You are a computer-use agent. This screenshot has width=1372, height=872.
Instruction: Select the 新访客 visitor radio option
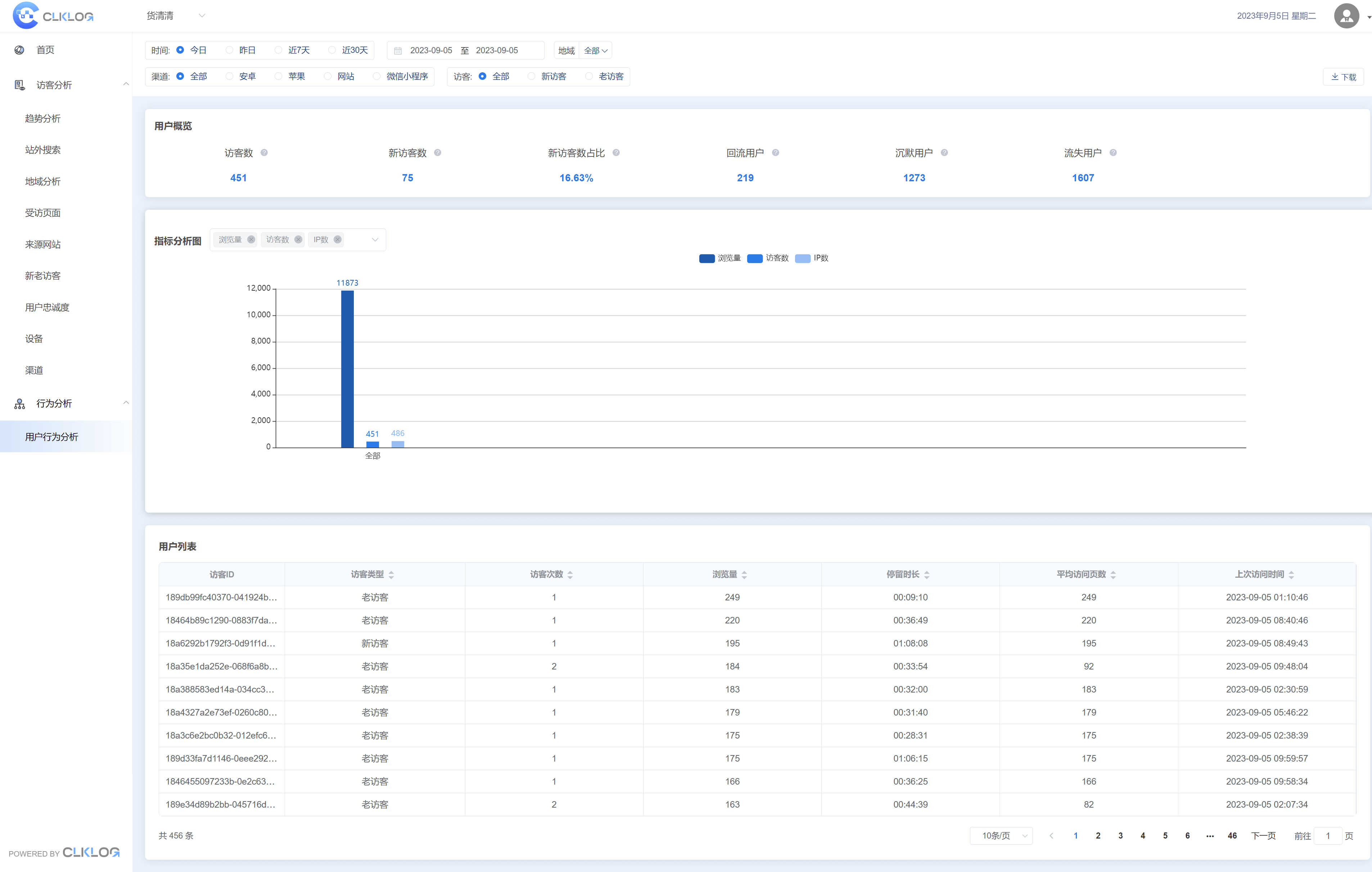pyautogui.click(x=532, y=76)
